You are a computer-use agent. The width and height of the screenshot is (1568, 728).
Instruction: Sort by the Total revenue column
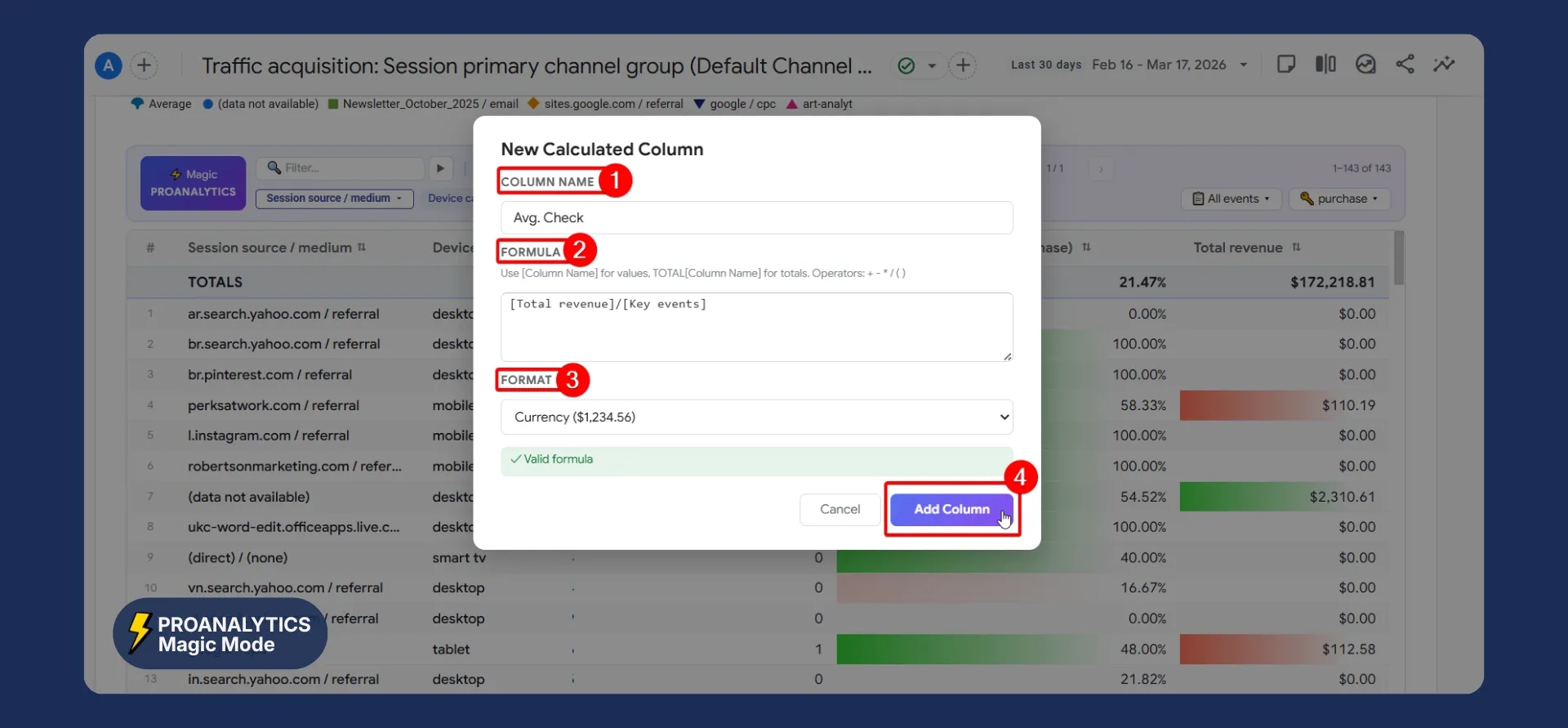[1246, 248]
